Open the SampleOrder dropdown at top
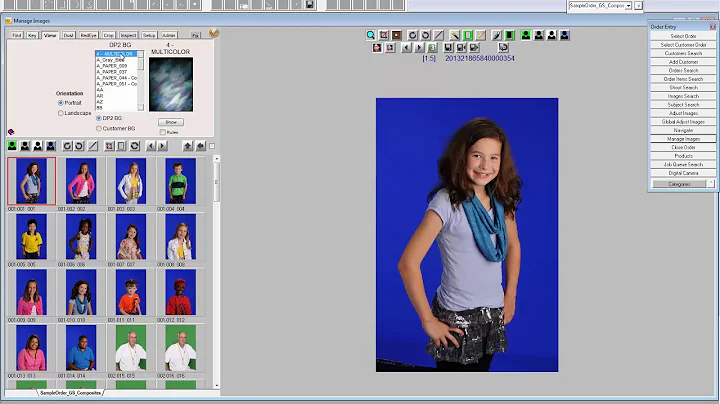 [628, 6]
